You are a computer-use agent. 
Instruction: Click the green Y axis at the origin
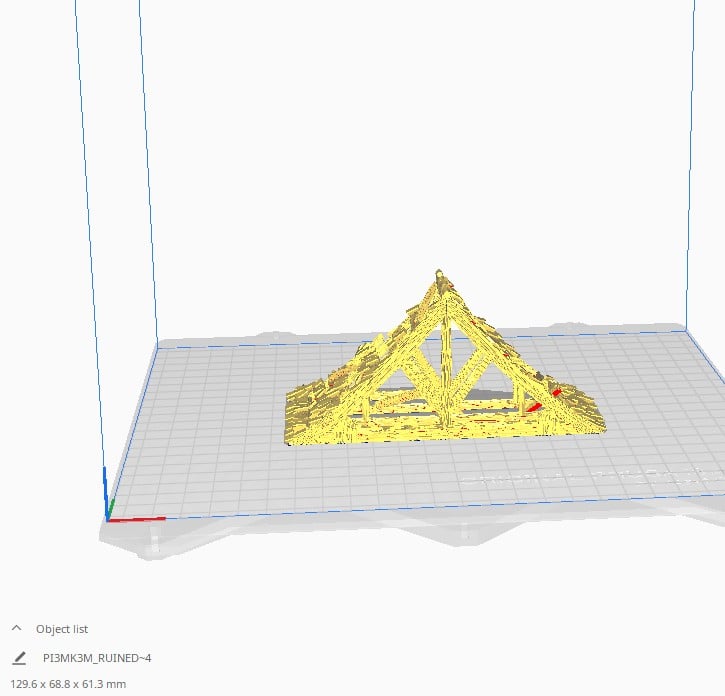pyautogui.click(x=111, y=509)
